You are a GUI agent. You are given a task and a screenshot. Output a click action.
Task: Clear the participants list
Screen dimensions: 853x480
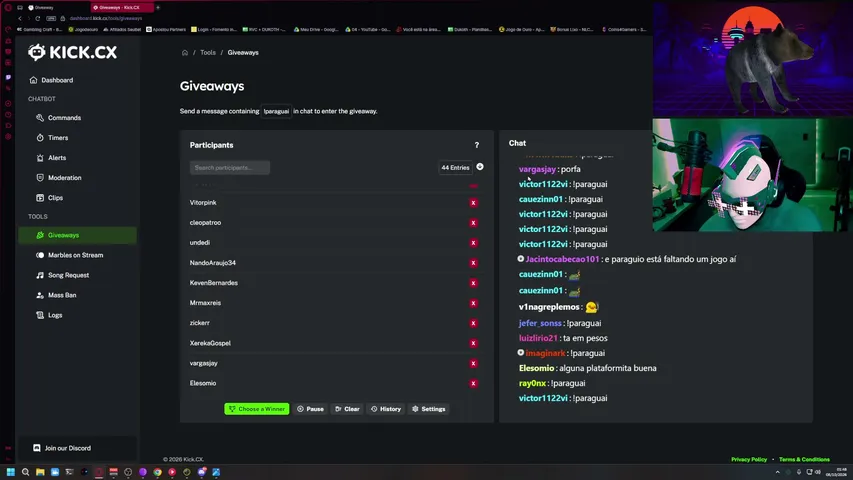[x=348, y=409]
